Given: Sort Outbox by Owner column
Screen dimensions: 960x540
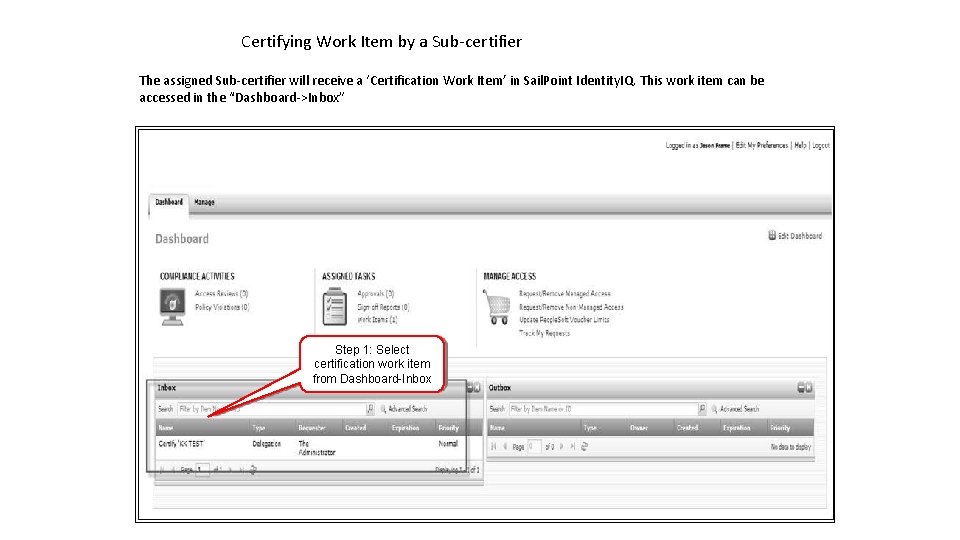Looking at the screenshot, I should coord(639,428).
